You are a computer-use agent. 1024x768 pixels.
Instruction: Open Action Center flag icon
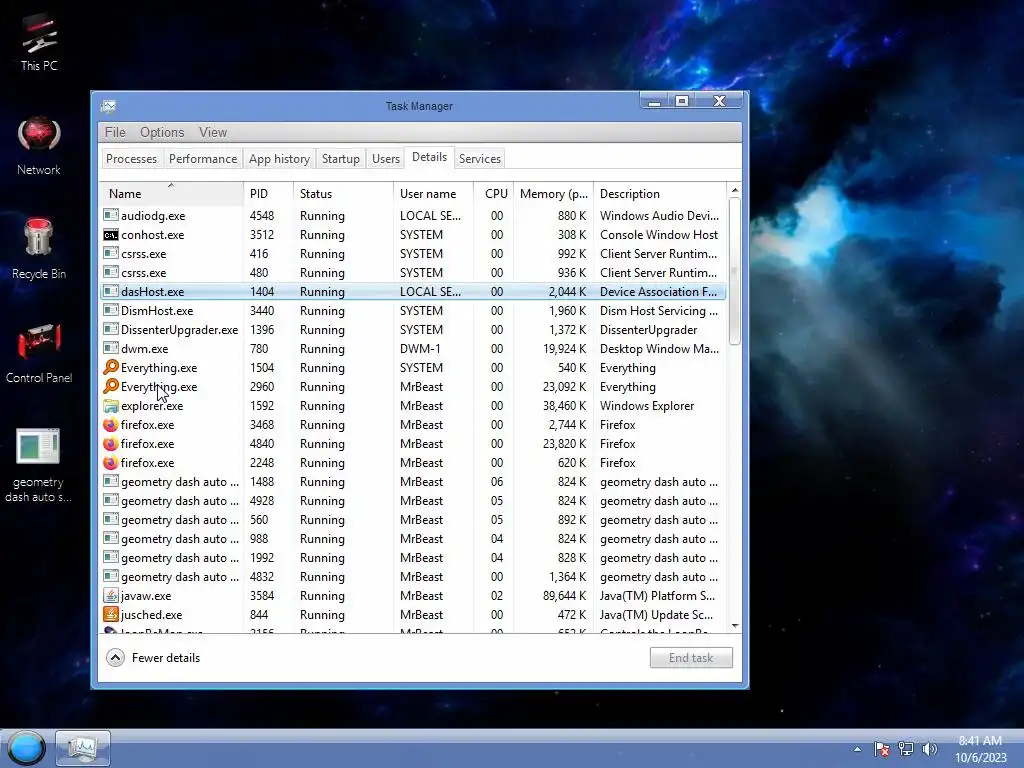882,749
